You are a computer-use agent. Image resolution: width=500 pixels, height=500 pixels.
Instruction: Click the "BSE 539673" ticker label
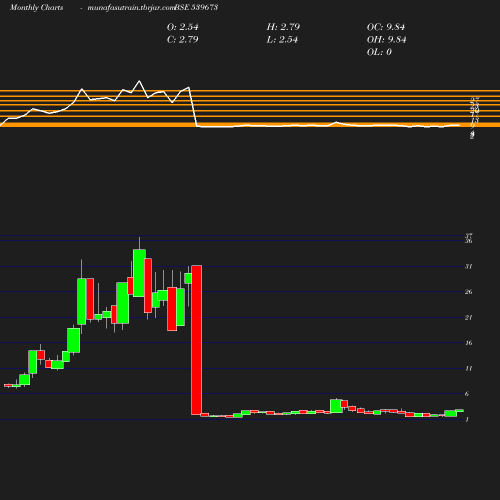click(196, 7)
